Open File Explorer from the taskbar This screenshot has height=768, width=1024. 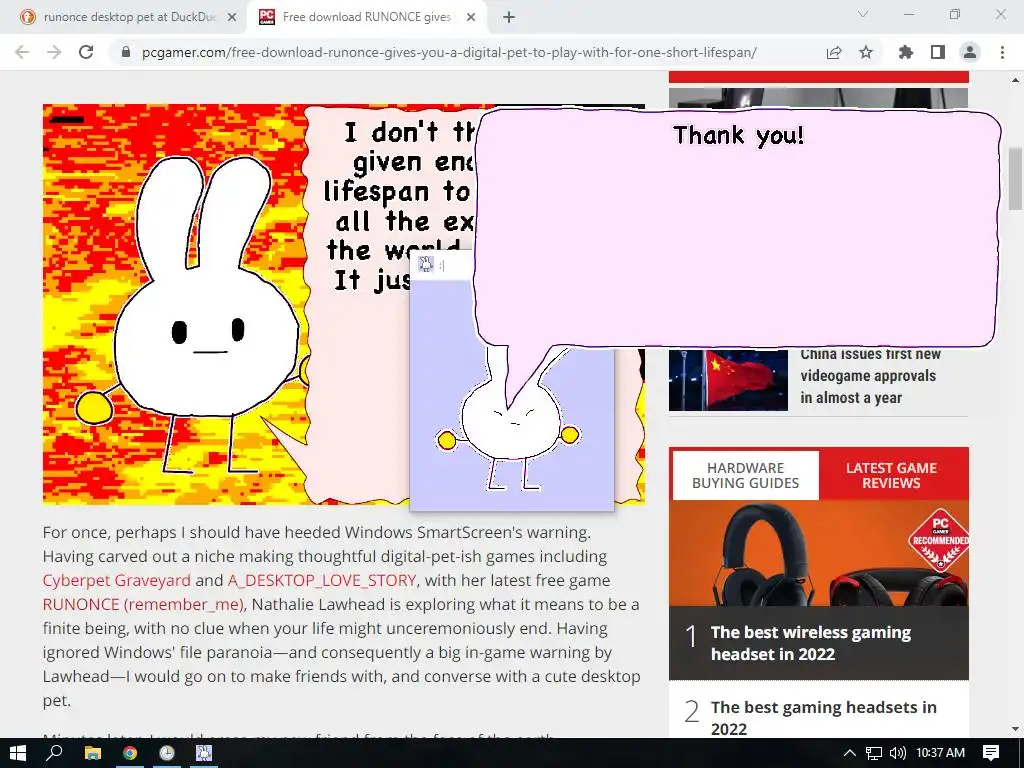tap(93, 753)
